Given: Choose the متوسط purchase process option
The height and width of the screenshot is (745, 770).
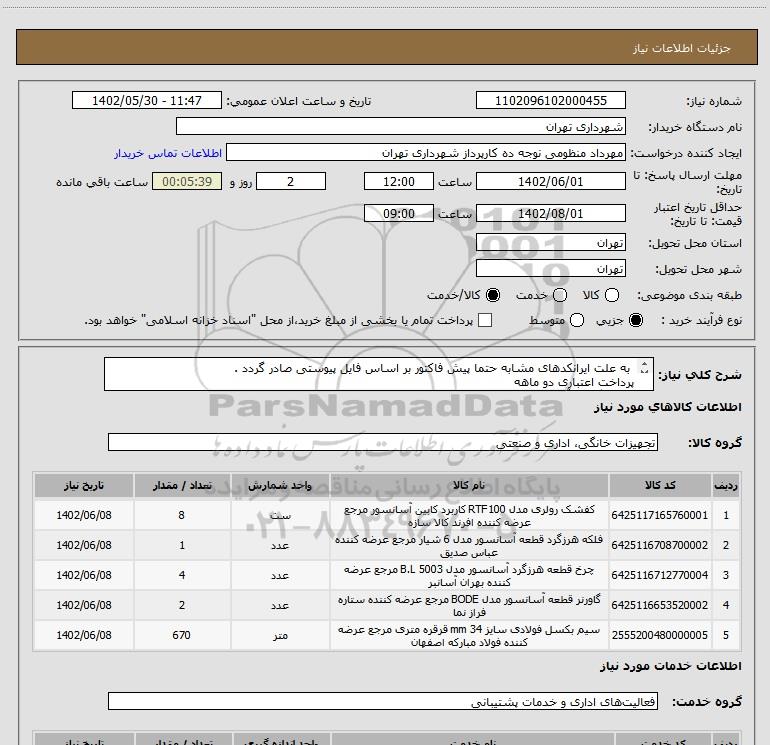Looking at the screenshot, I should (x=577, y=321).
